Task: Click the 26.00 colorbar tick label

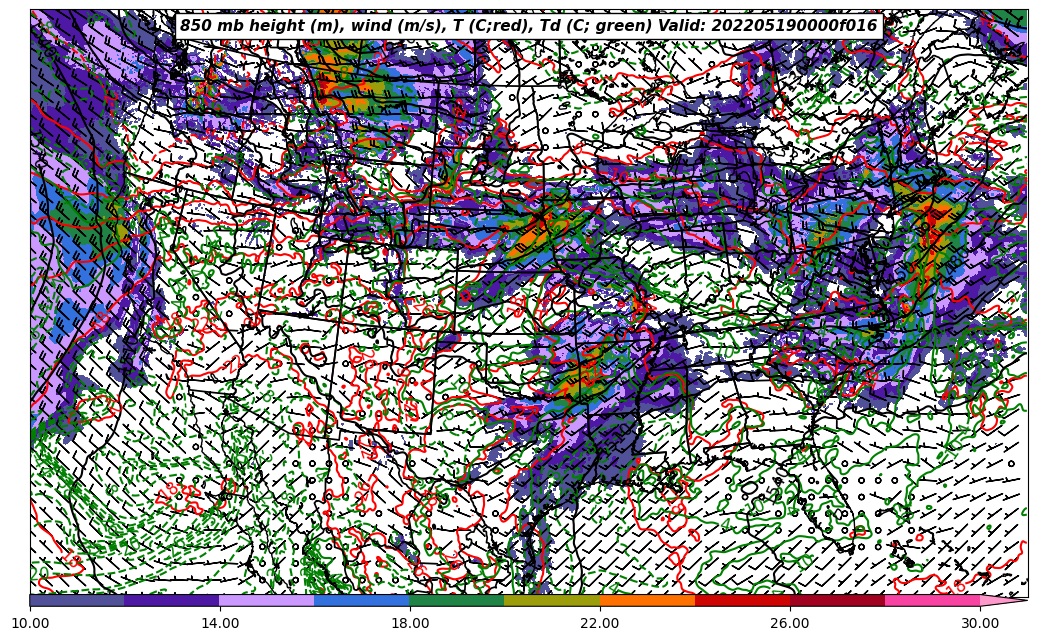Action: pyautogui.click(x=790, y=623)
